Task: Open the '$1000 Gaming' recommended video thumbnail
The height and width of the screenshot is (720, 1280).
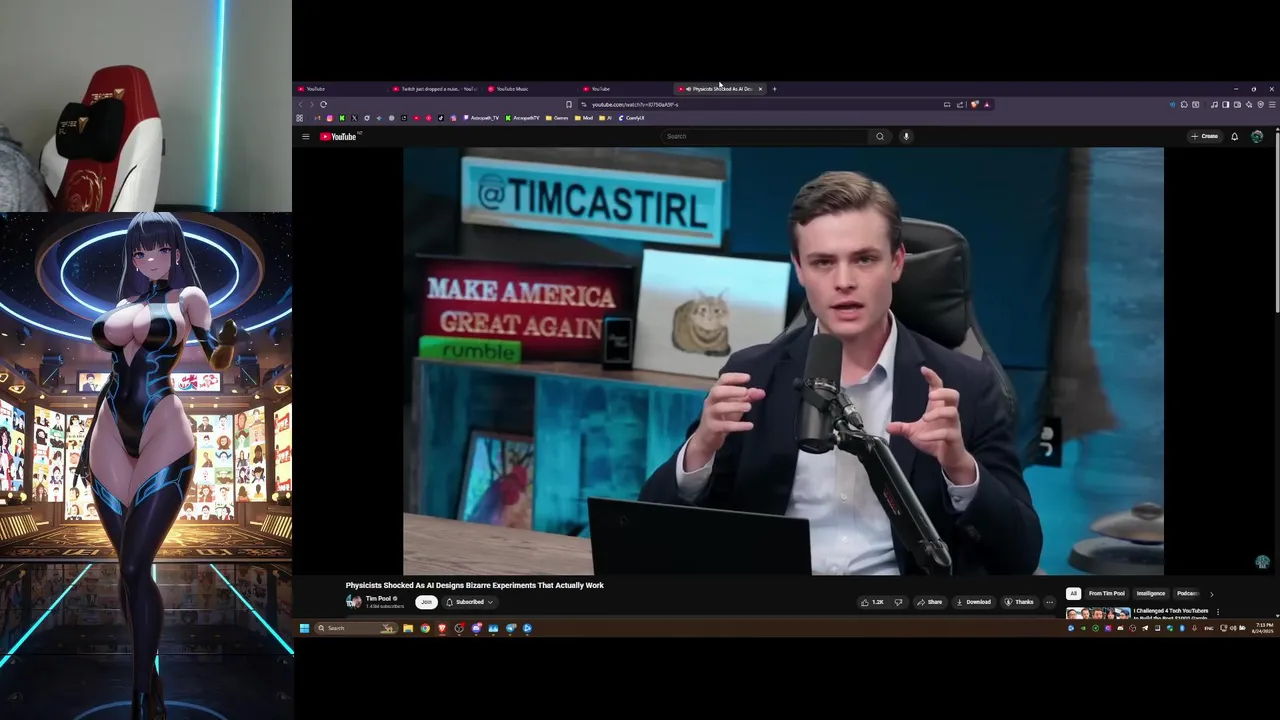Action: (x=1098, y=612)
